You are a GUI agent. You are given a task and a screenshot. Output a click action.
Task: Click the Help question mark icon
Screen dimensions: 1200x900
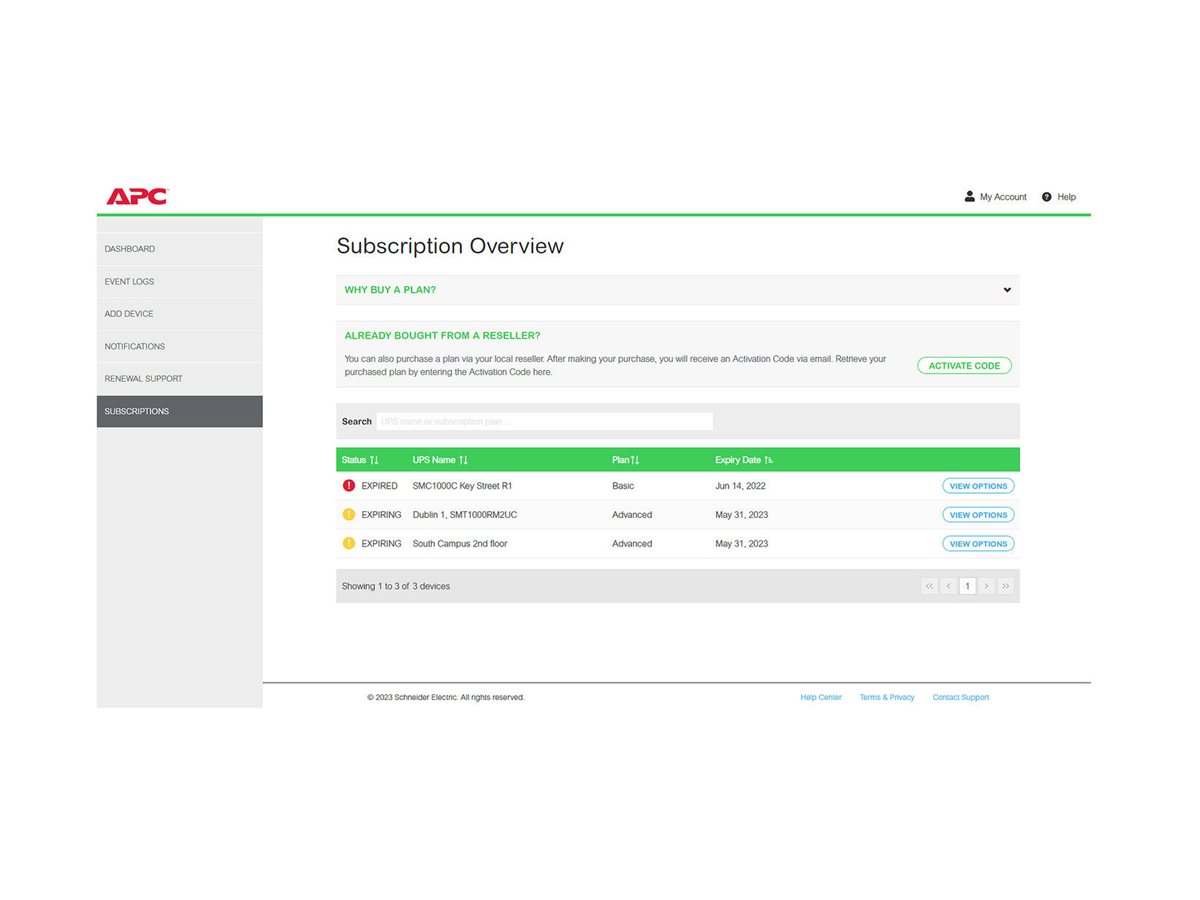(1045, 196)
